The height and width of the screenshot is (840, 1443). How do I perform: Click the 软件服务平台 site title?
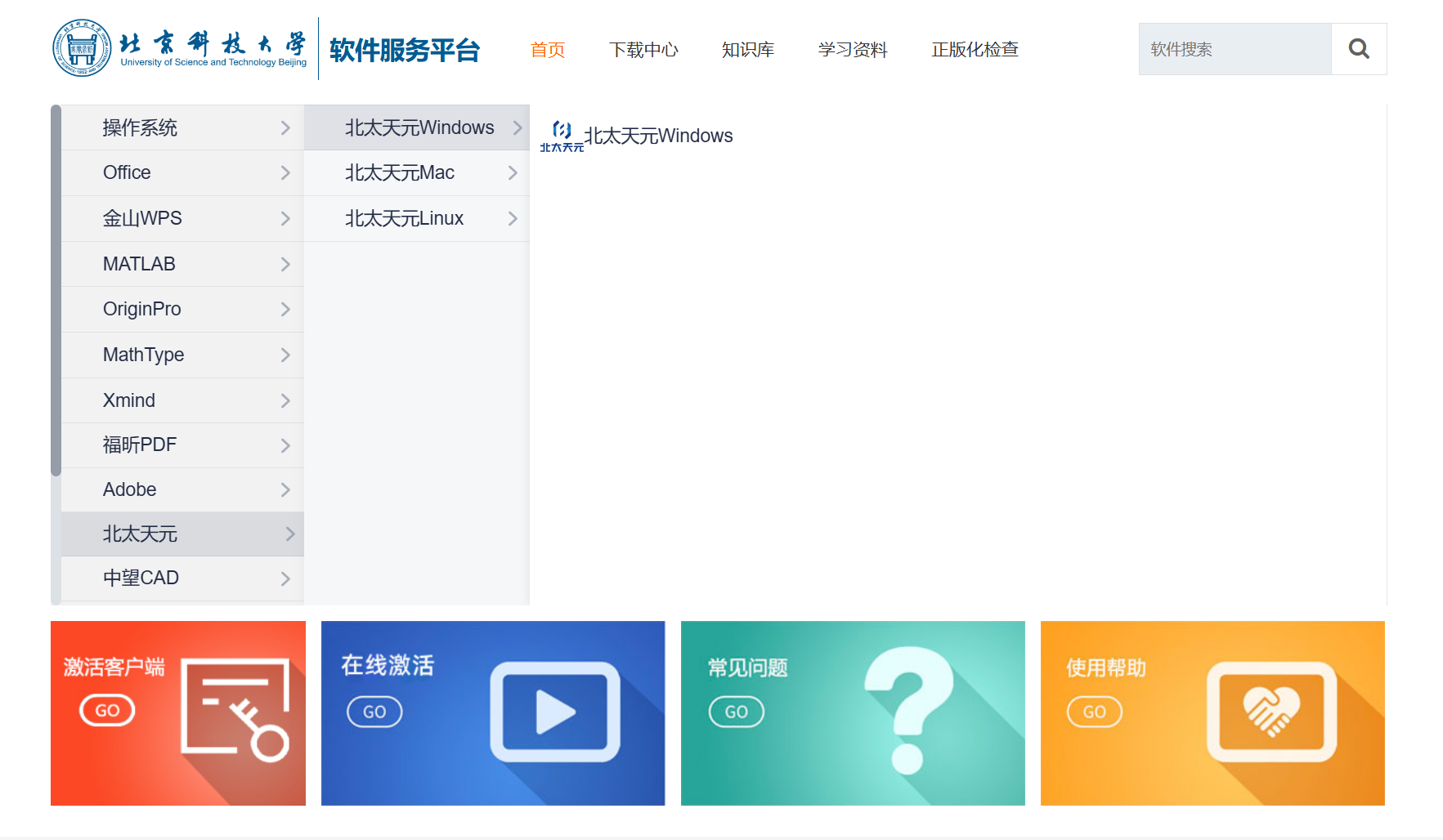pyautogui.click(x=402, y=47)
